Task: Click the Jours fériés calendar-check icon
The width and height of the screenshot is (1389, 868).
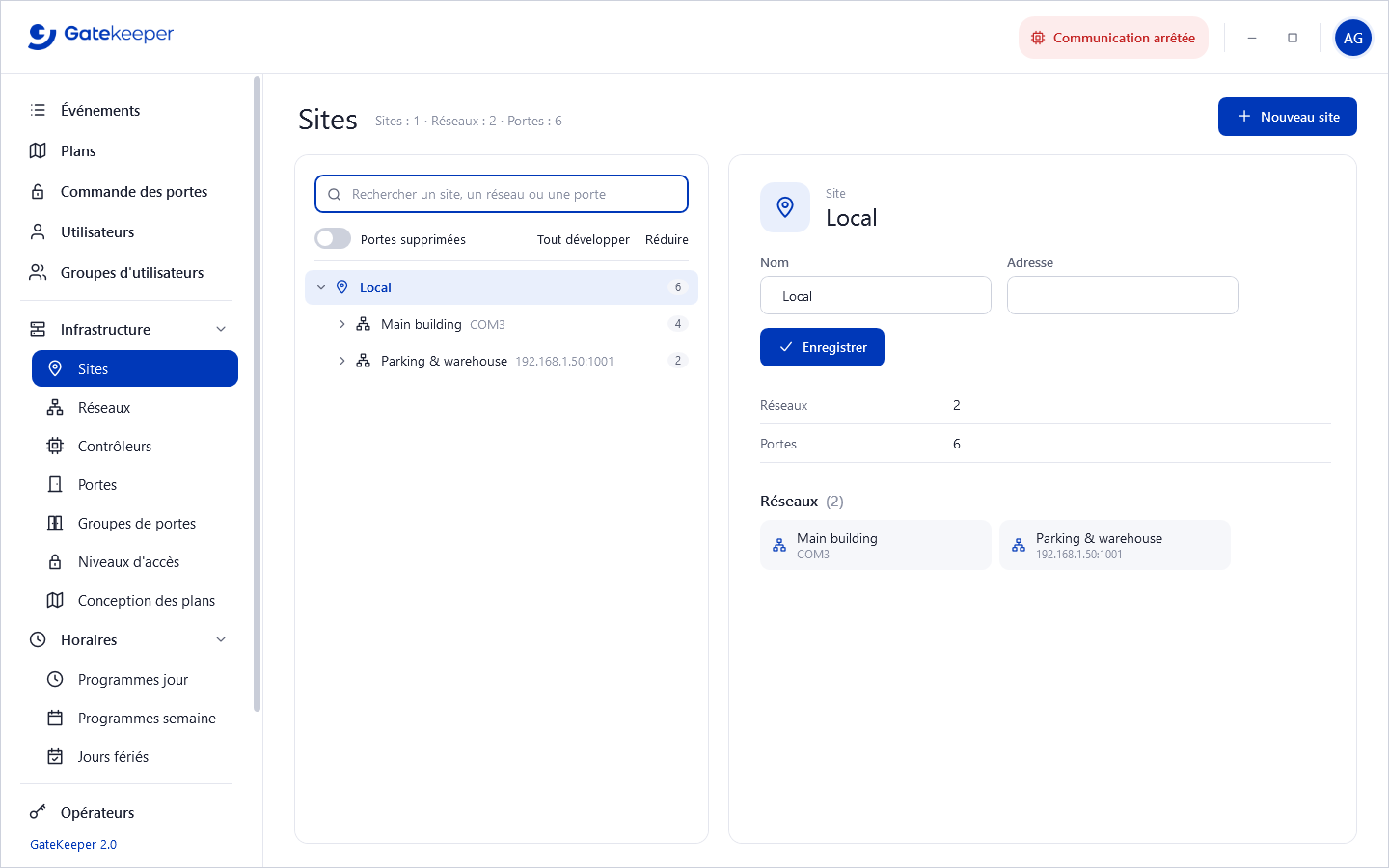Action: (55, 756)
